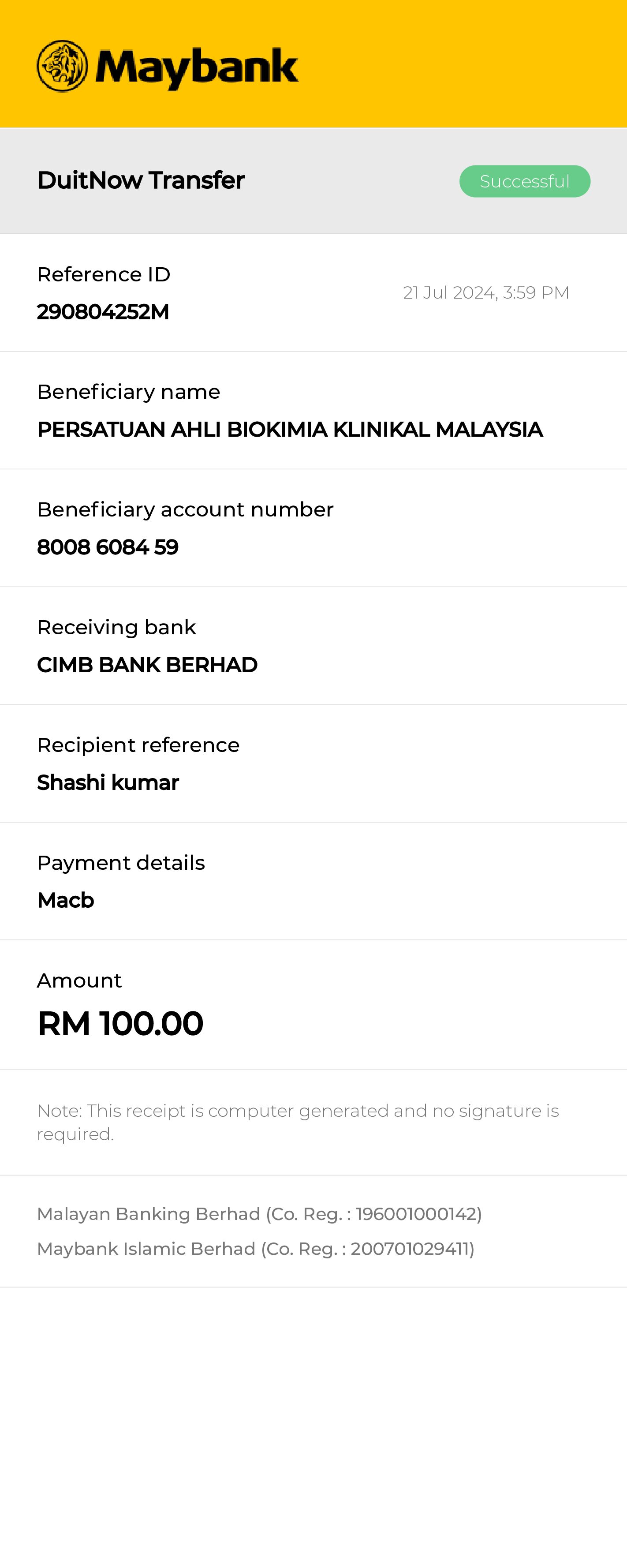Click the 21 Jul 2024 timestamp
Screen dimensions: 627x1568
pyautogui.click(x=486, y=293)
